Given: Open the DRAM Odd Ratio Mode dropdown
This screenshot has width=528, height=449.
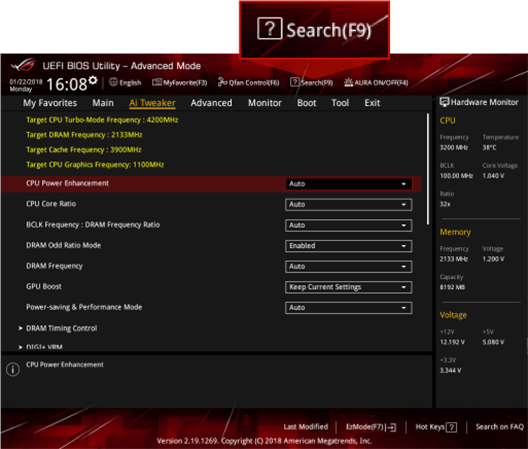Looking at the screenshot, I should point(349,246).
